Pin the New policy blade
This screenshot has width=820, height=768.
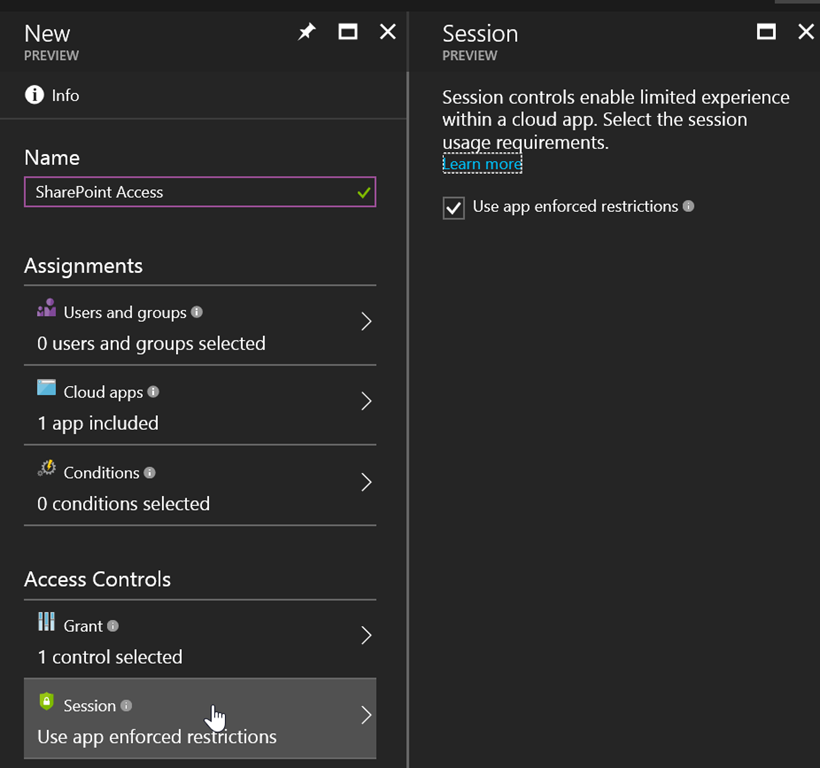click(307, 32)
